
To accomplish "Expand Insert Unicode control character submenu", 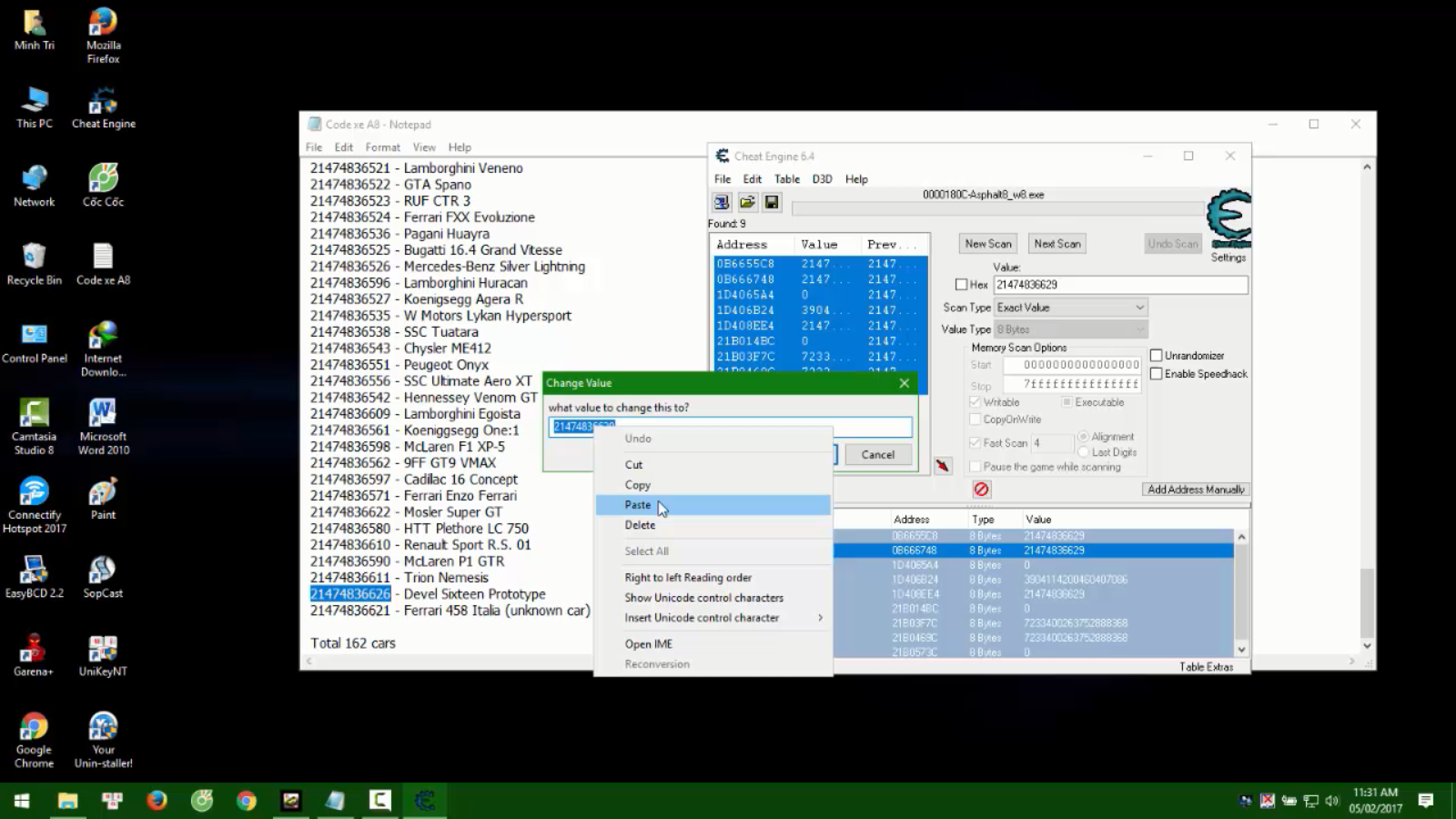I will click(713, 618).
